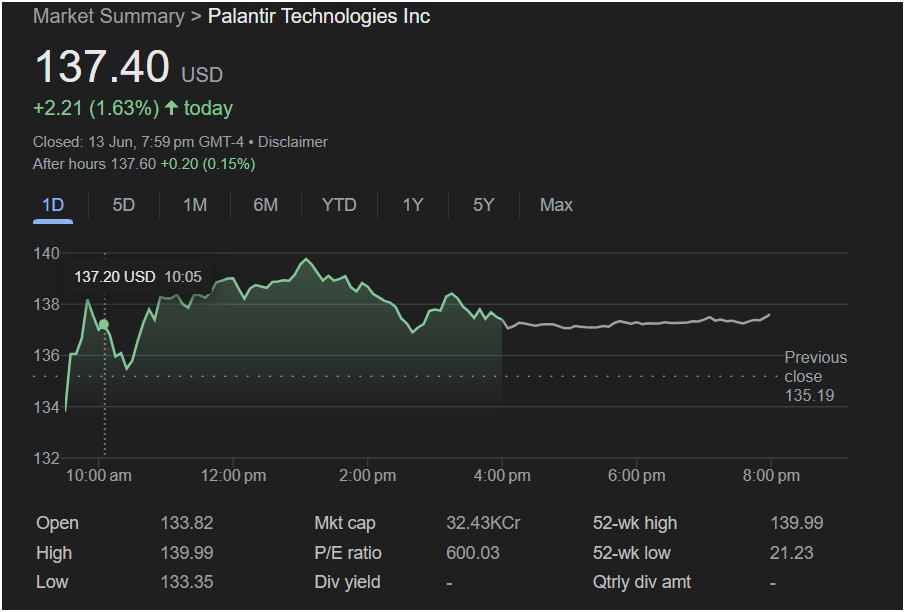Click the 8:00 pm axis label
Image resolution: width=905 pixels, height=612 pixels.
pyautogui.click(x=771, y=476)
